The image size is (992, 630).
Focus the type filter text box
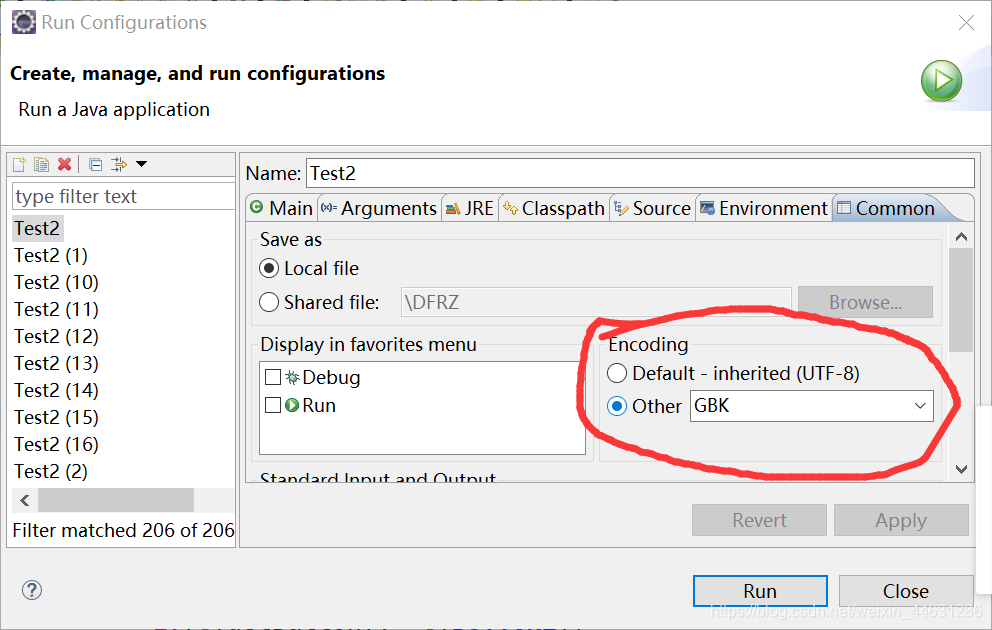tap(123, 196)
